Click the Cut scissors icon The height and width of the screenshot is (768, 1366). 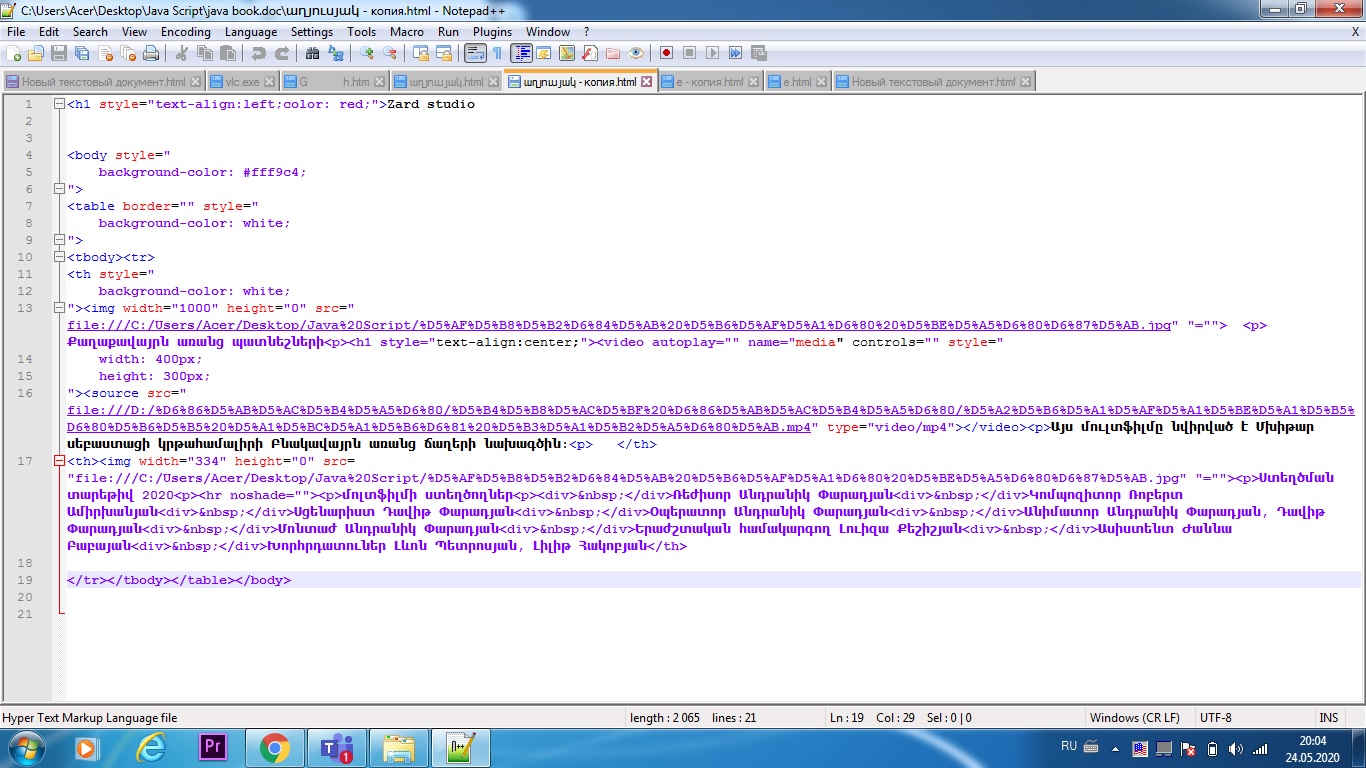coord(182,53)
